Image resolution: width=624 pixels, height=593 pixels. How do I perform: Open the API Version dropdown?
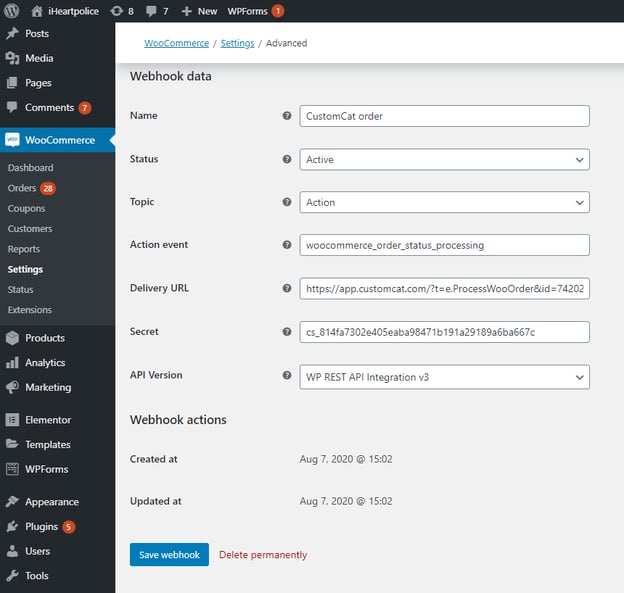pos(444,377)
